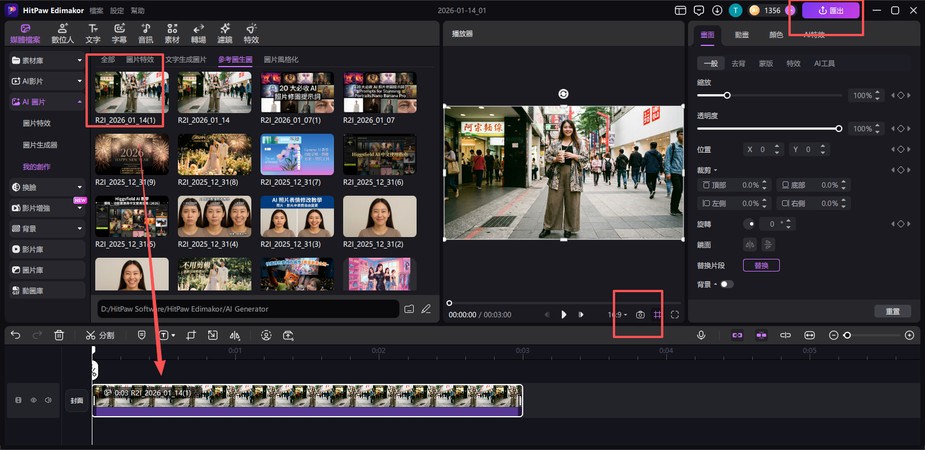Open the folder icon beside the file path
This screenshot has height=450, width=925.
click(x=409, y=309)
